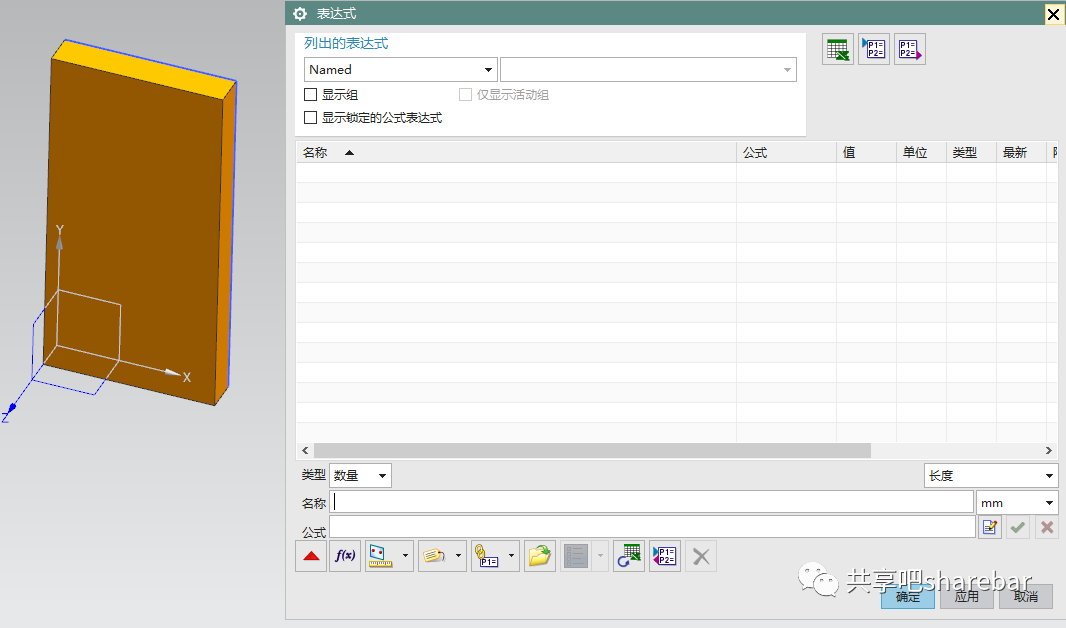This screenshot has height=628, width=1066.
Task: Click the measure distance ruler icon
Action: (x=381, y=556)
